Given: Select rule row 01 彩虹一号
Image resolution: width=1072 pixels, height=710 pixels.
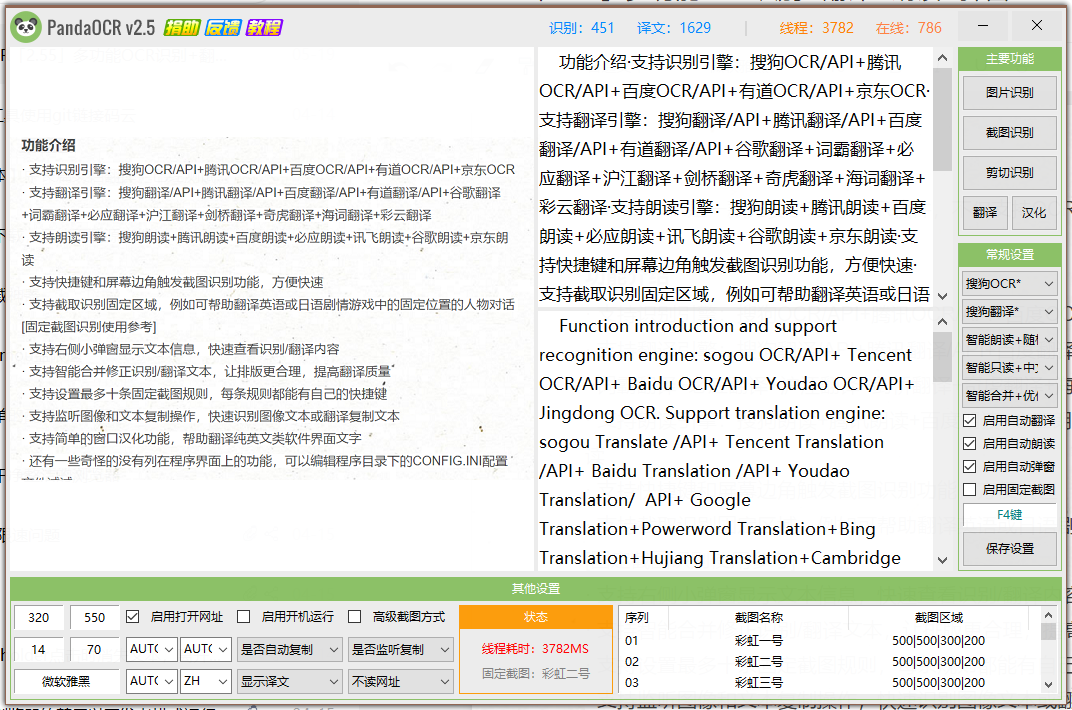Looking at the screenshot, I should [x=829, y=641].
